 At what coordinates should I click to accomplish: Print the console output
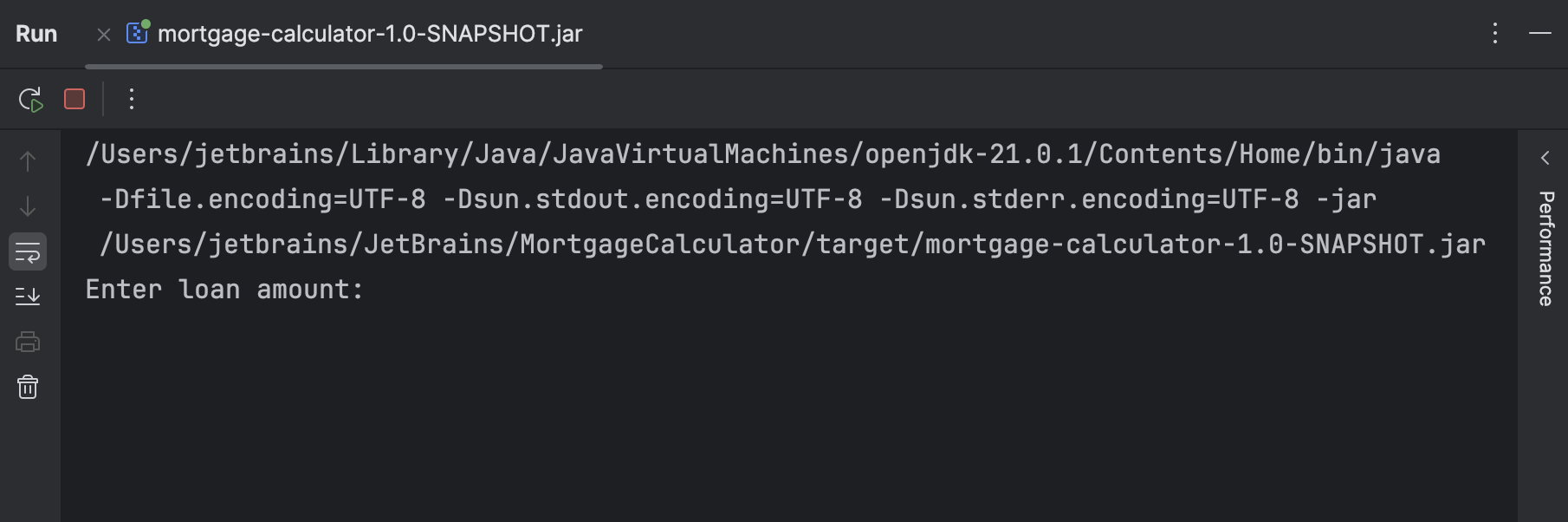(x=27, y=342)
